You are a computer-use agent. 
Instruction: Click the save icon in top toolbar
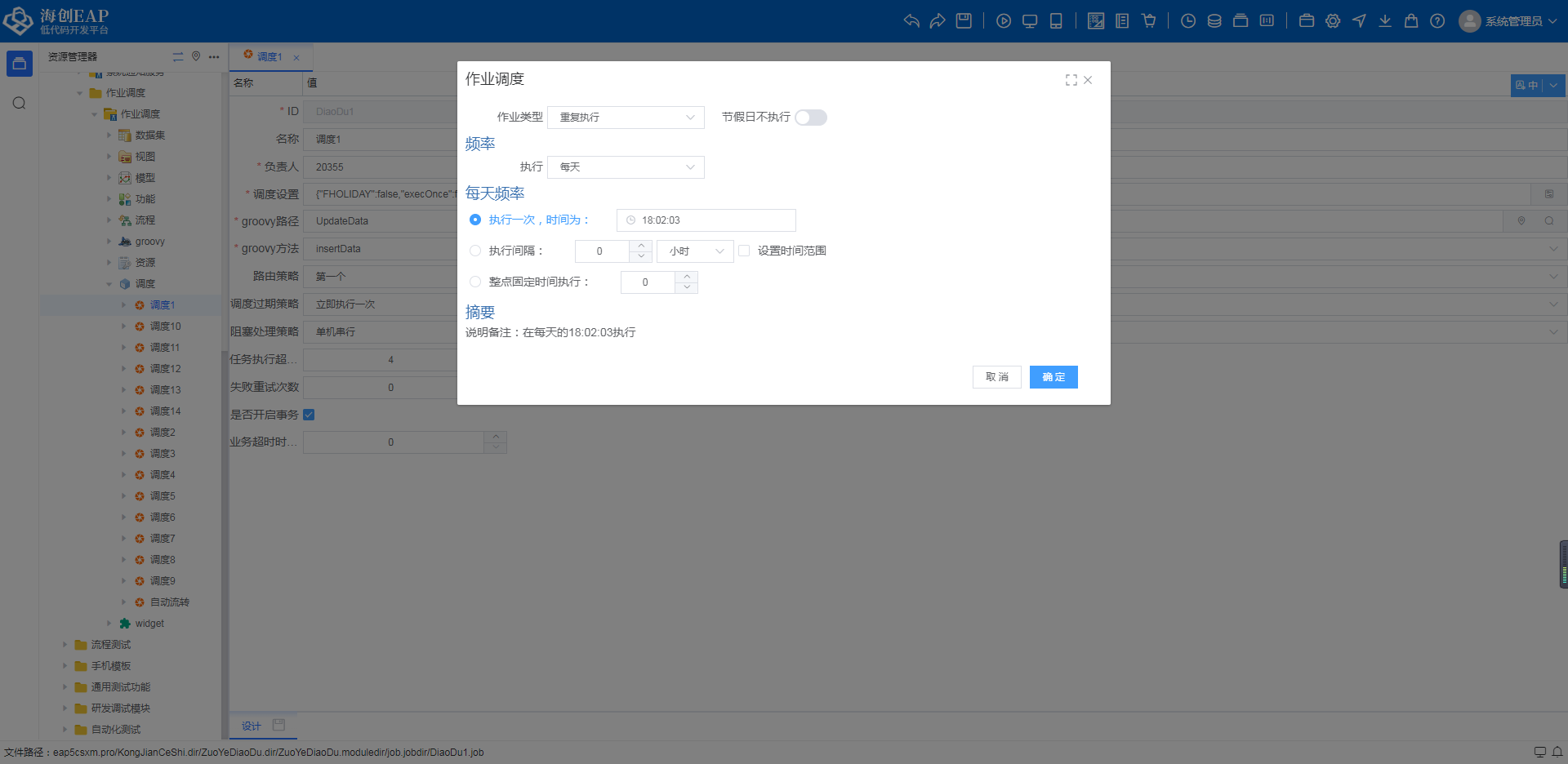(964, 21)
